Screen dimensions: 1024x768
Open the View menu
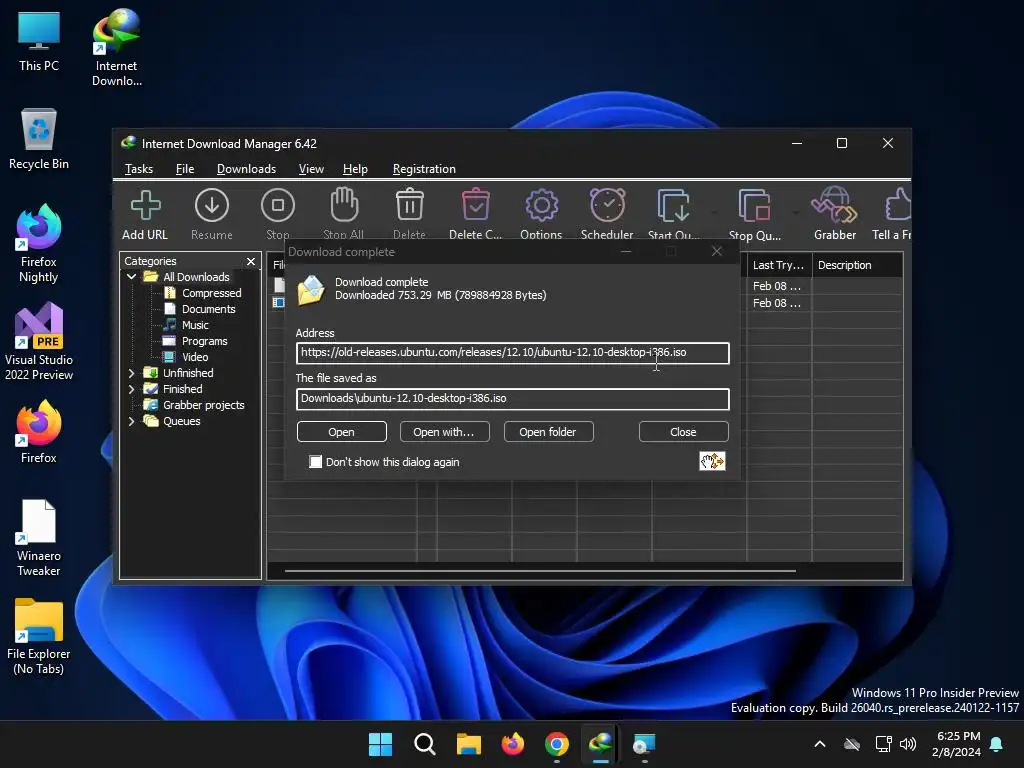(x=311, y=169)
